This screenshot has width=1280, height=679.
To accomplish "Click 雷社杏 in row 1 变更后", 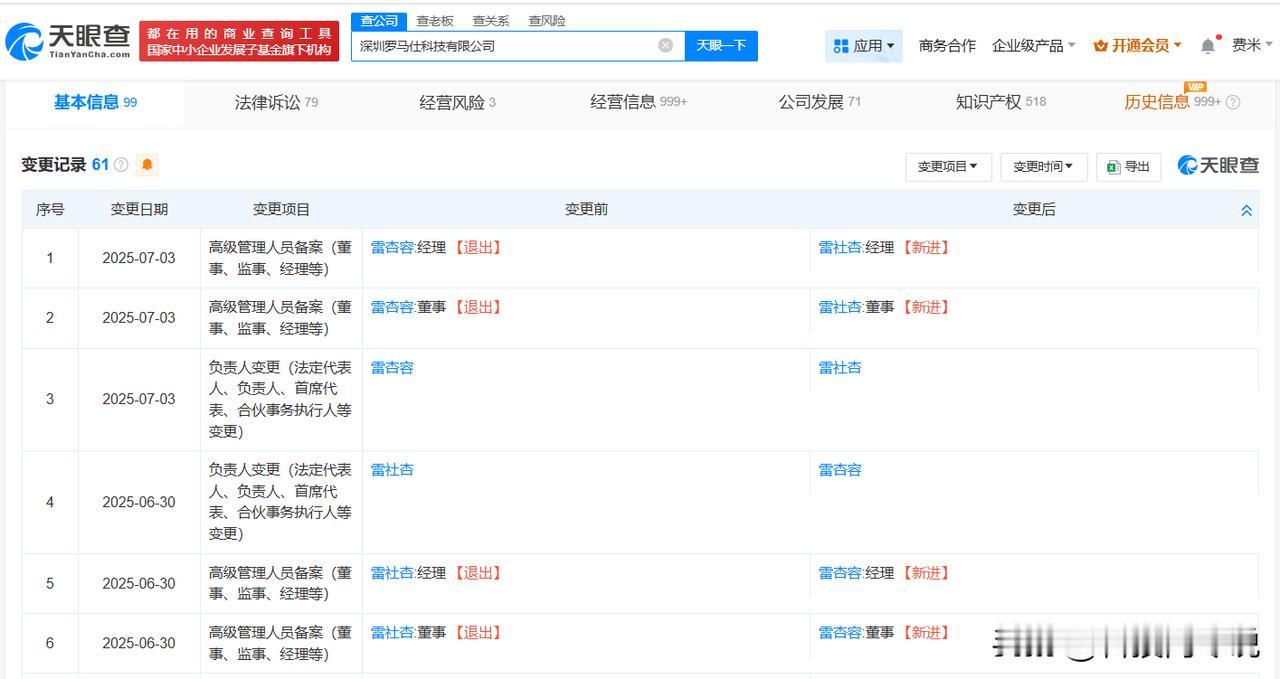I will 840,247.
